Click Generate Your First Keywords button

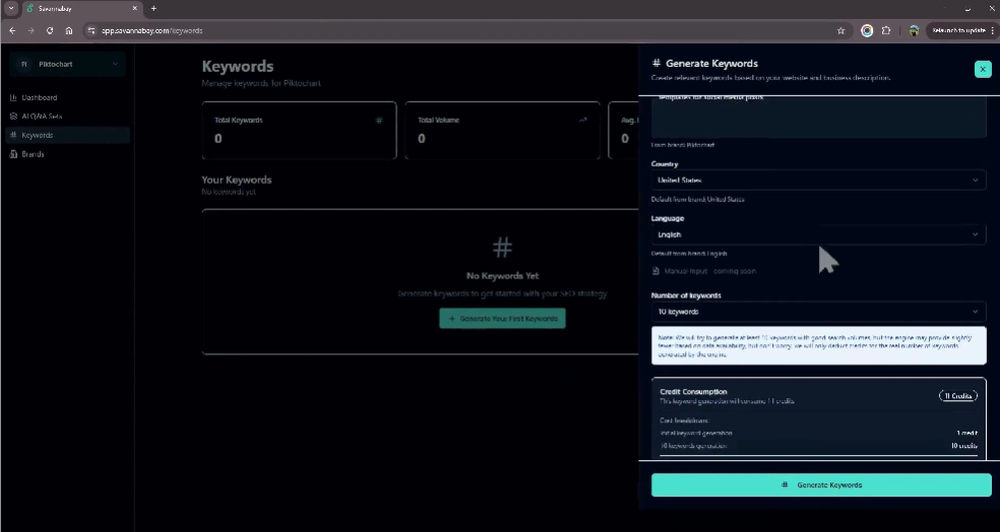(x=503, y=318)
